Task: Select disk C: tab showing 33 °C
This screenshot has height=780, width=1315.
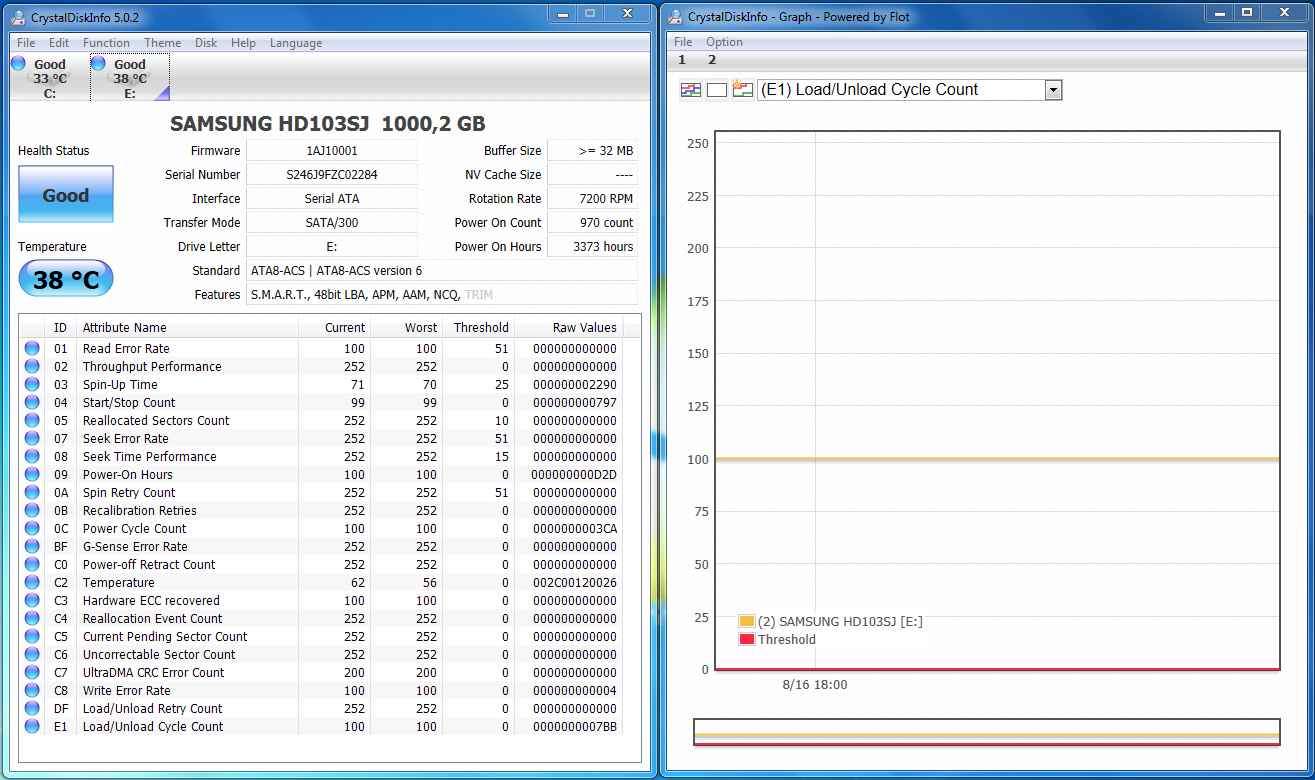Action: pyautogui.click(x=49, y=78)
